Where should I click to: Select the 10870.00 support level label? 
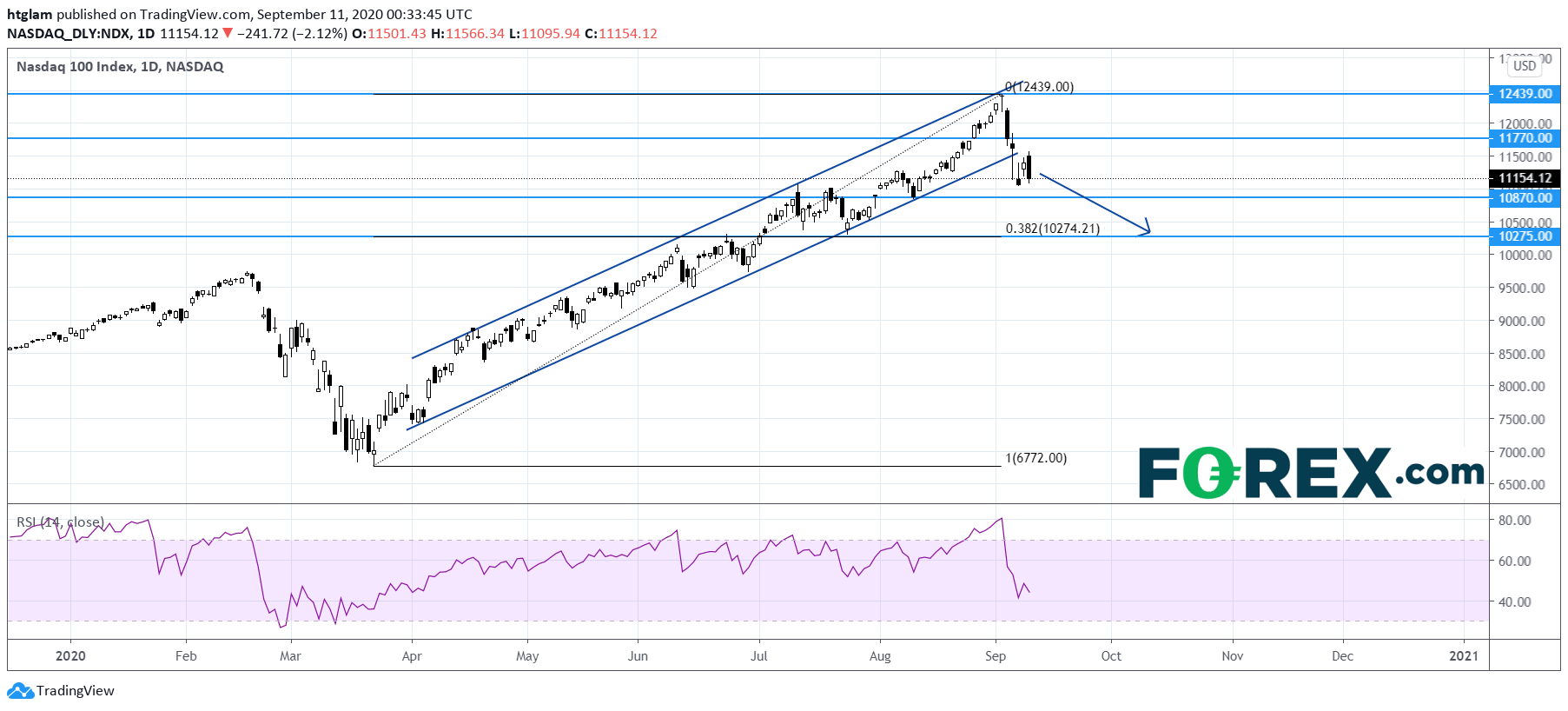(1525, 198)
